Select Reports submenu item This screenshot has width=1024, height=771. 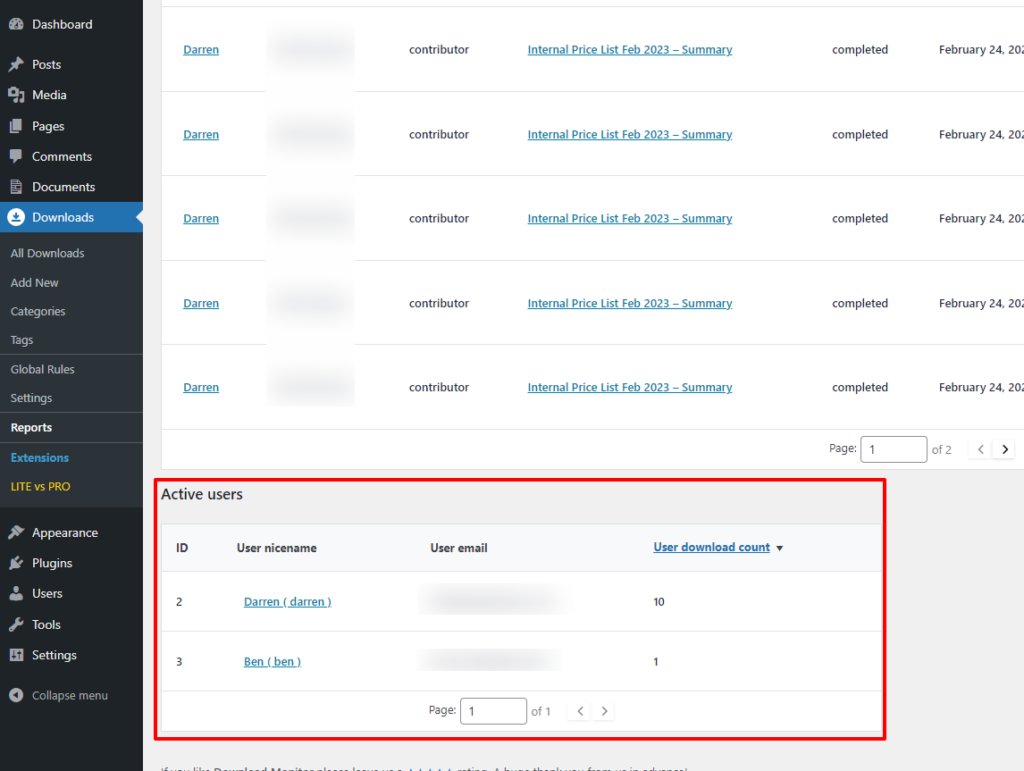click(x=31, y=428)
